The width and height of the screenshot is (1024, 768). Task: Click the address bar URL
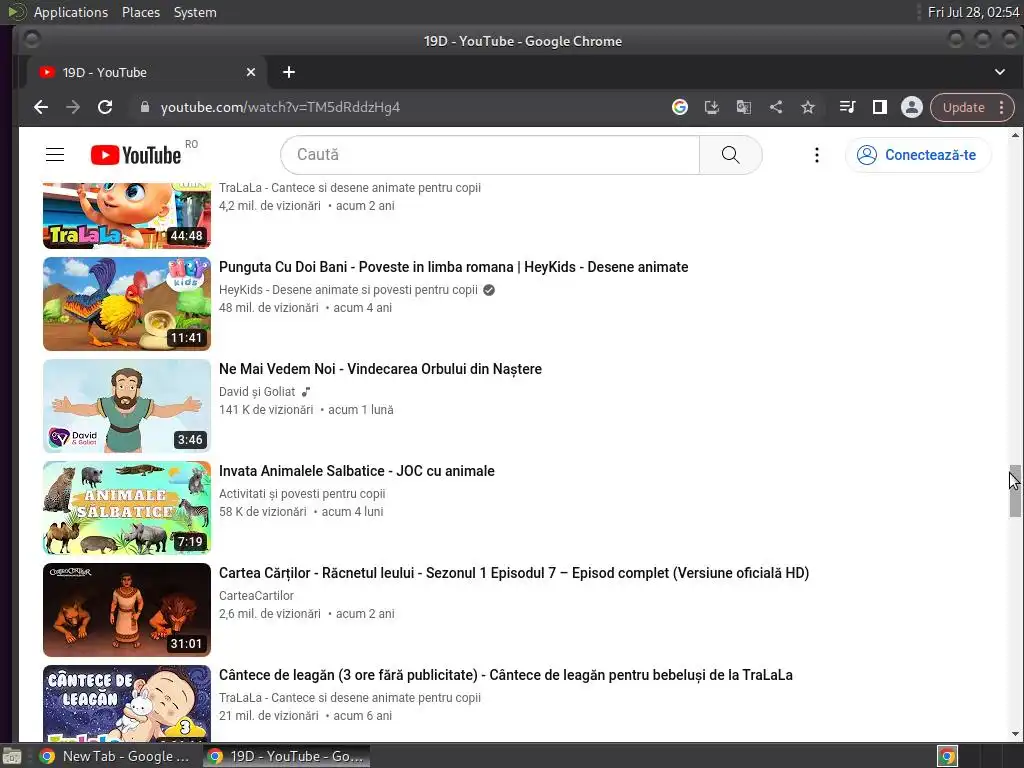point(280,107)
